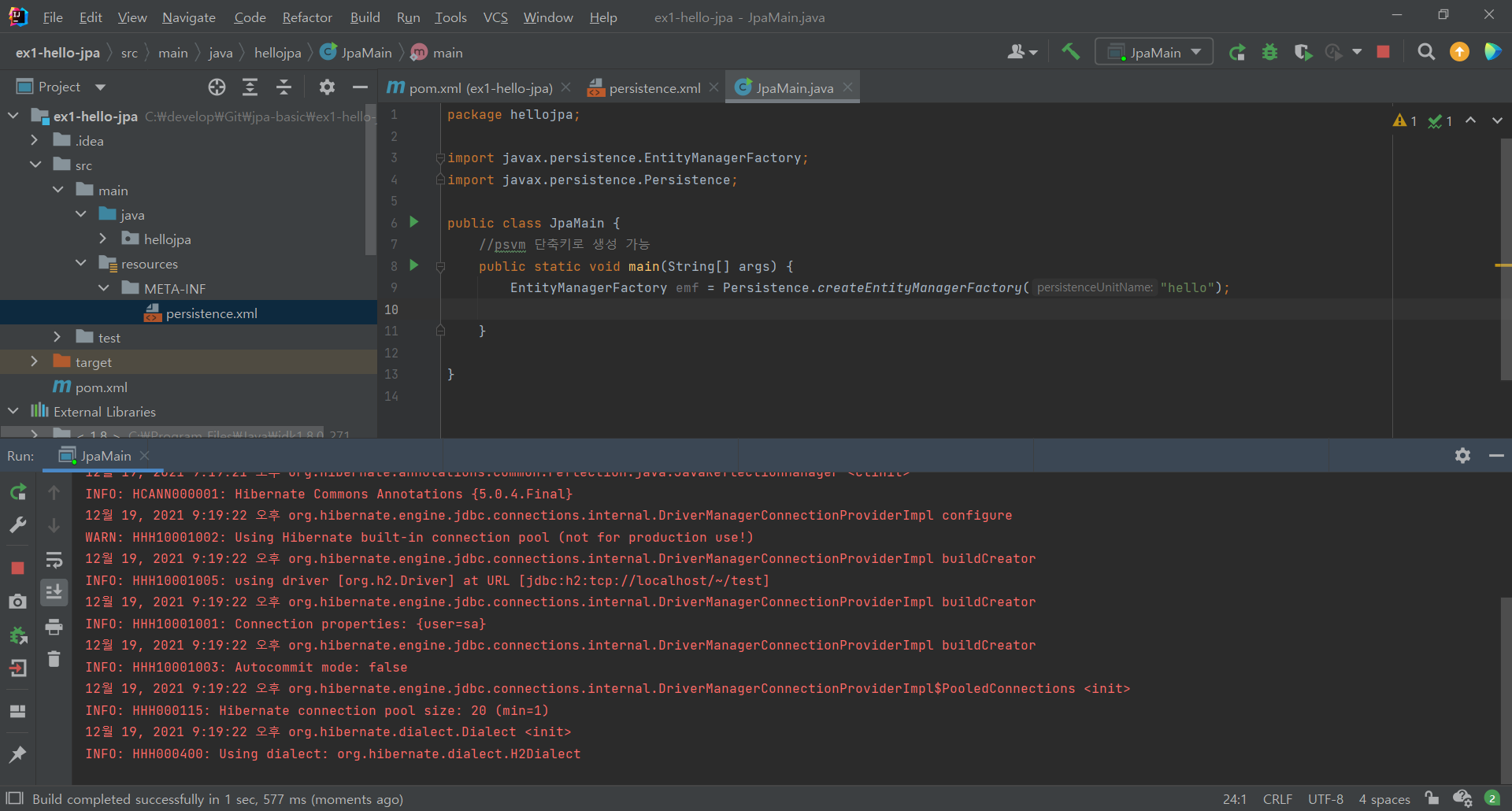Image resolution: width=1512 pixels, height=811 pixels.
Task: Toggle soft-wrap in console
Action: [54, 560]
